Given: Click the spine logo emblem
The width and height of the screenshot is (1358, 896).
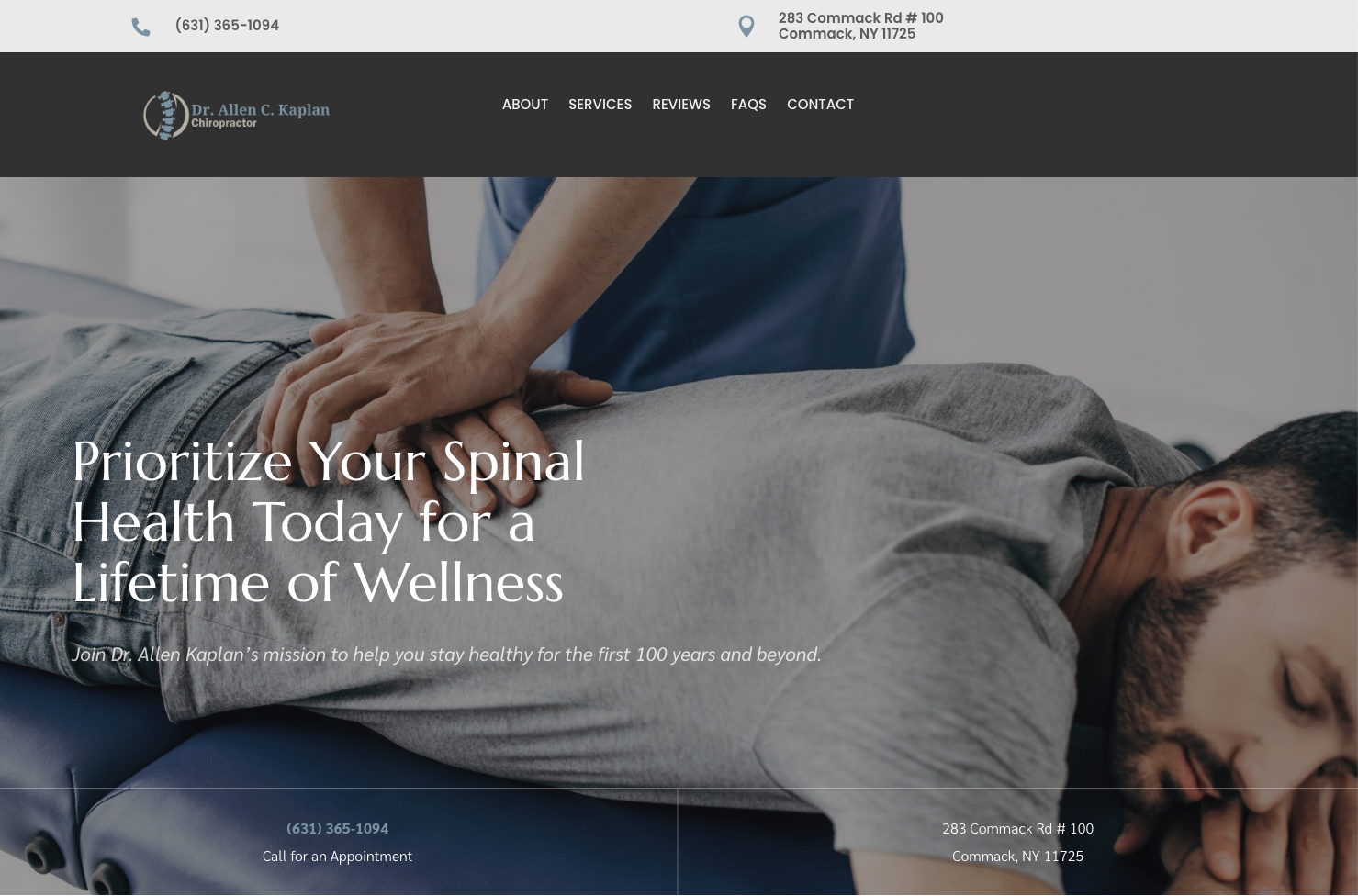Looking at the screenshot, I should pyautogui.click(x=166, y=116).
